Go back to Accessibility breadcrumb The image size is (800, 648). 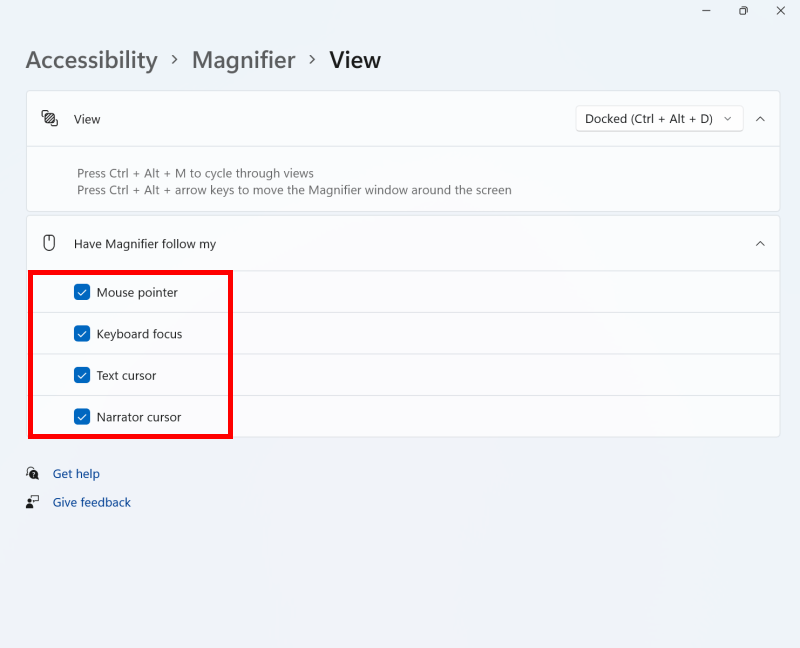(x=92, y=60)
